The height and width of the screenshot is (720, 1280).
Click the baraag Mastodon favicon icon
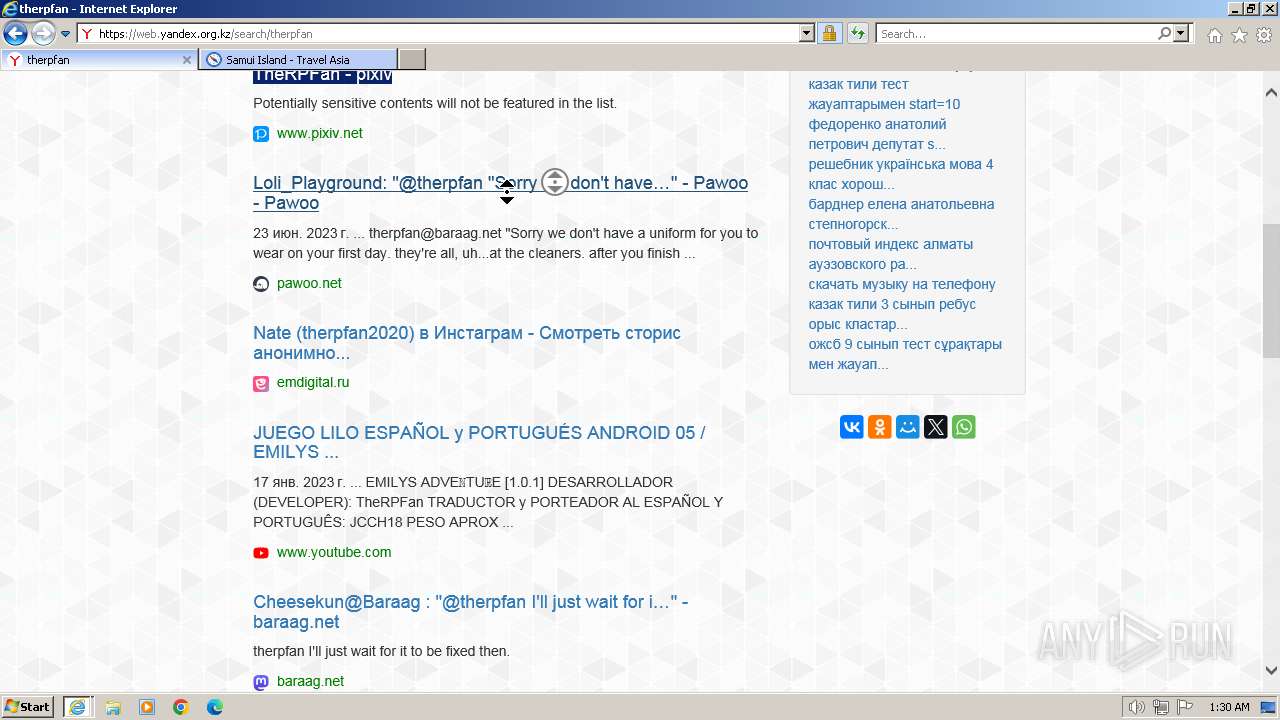[x=261, y=682]
